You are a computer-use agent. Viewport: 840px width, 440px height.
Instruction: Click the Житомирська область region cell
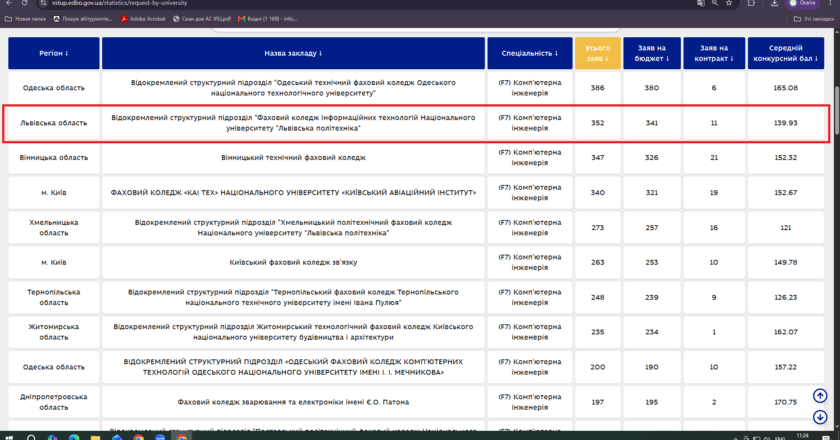coord(54,332)
